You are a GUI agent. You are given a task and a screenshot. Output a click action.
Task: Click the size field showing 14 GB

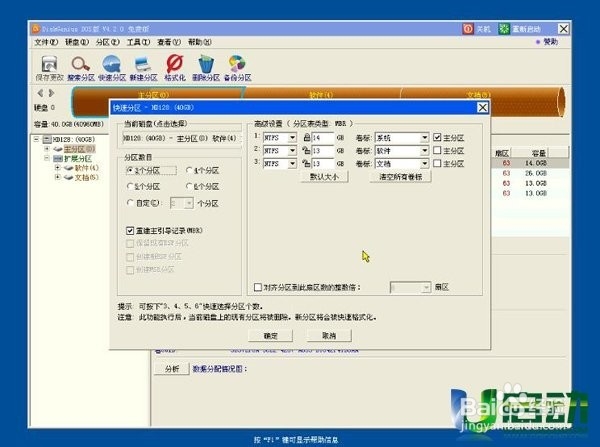pos(323,138)
